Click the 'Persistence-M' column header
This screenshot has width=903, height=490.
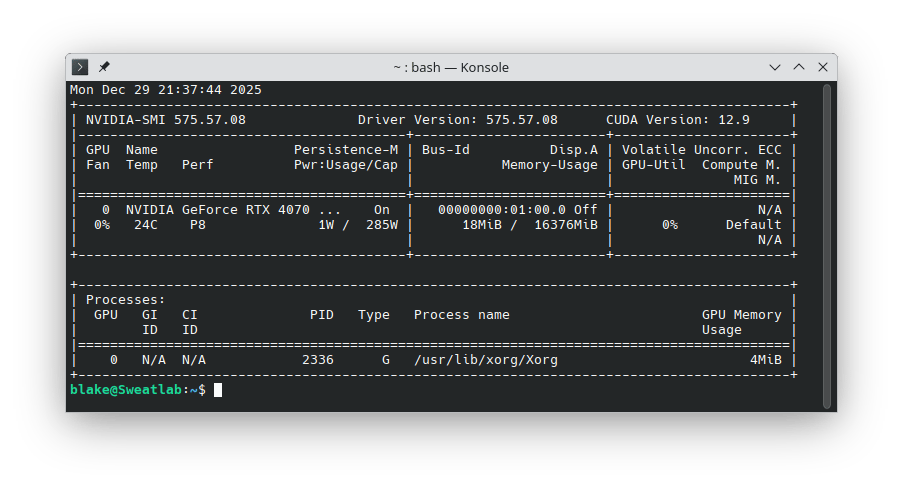[346, 150]
